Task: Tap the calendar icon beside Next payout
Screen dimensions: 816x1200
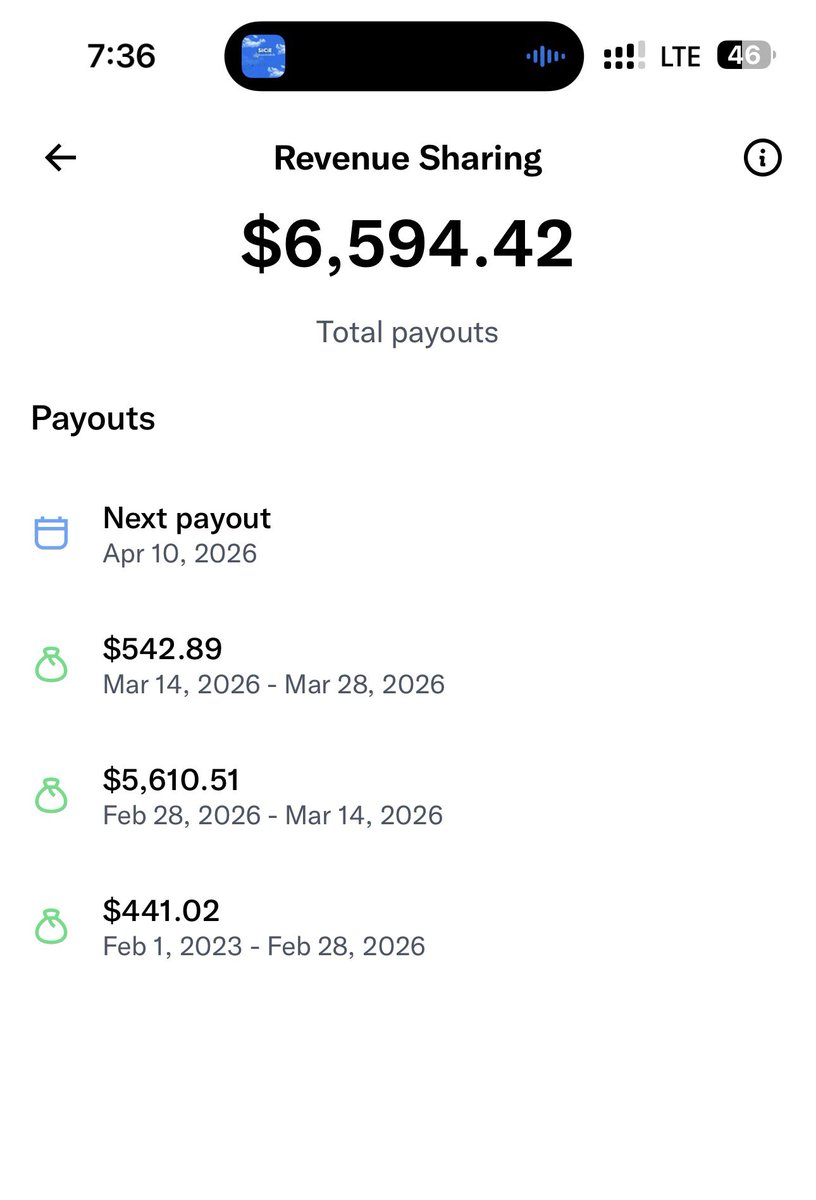Action: pyautogui.click(x=51, y=533)
